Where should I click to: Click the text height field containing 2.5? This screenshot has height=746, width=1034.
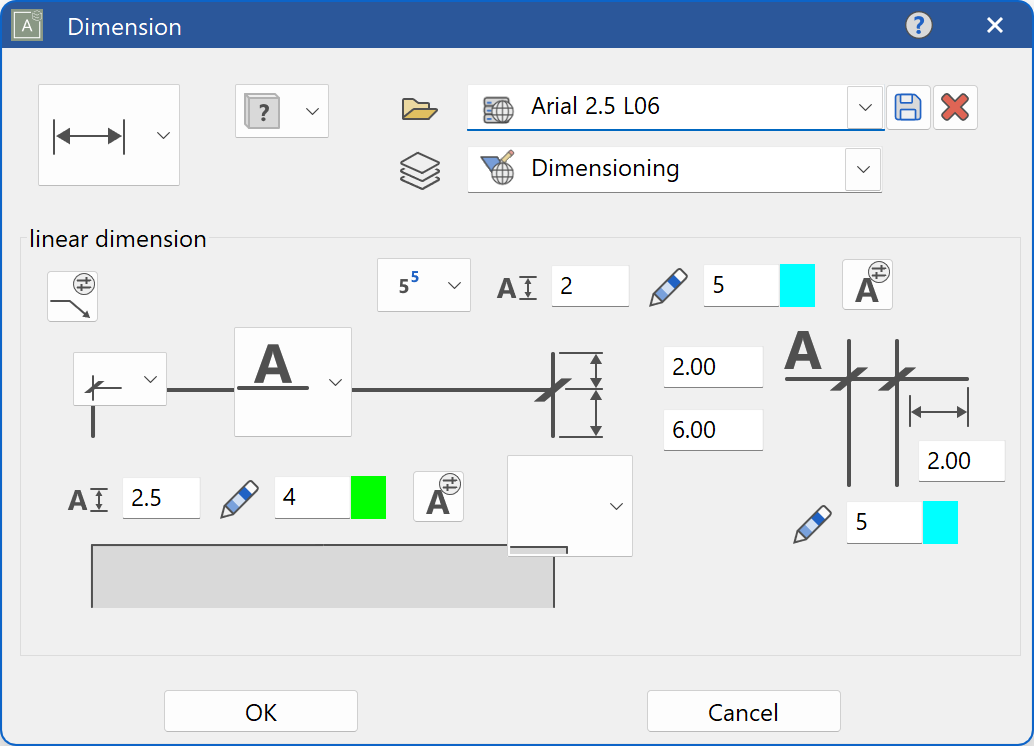tap(161, 497)
